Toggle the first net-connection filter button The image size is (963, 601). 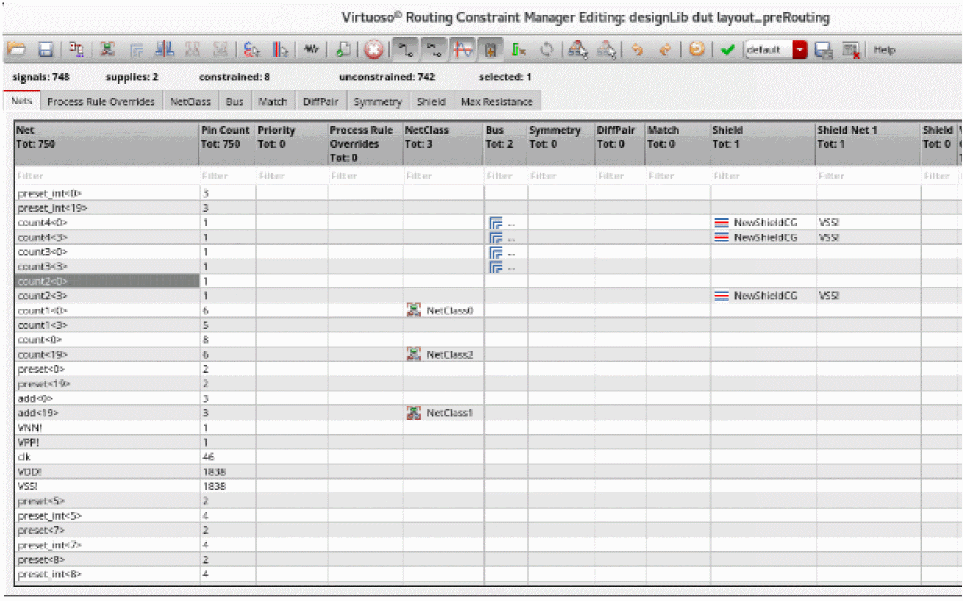coord(405,49)
